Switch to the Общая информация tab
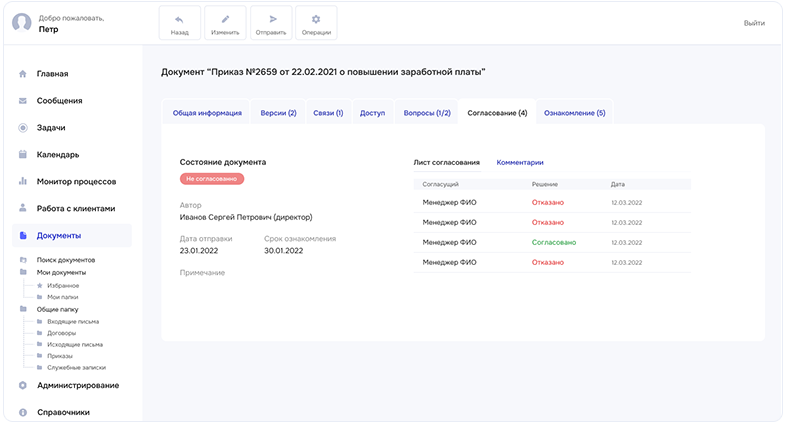 (207, 113)
